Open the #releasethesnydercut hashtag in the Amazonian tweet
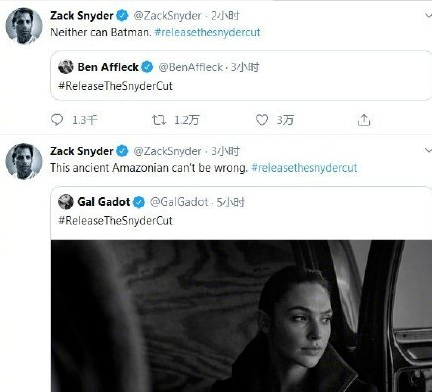The image size is (432, 392). pos(304,168)
